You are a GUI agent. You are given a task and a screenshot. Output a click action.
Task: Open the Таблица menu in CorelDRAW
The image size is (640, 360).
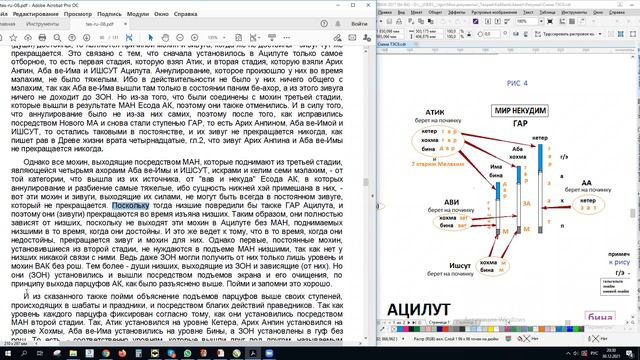[x=547, y=12]
